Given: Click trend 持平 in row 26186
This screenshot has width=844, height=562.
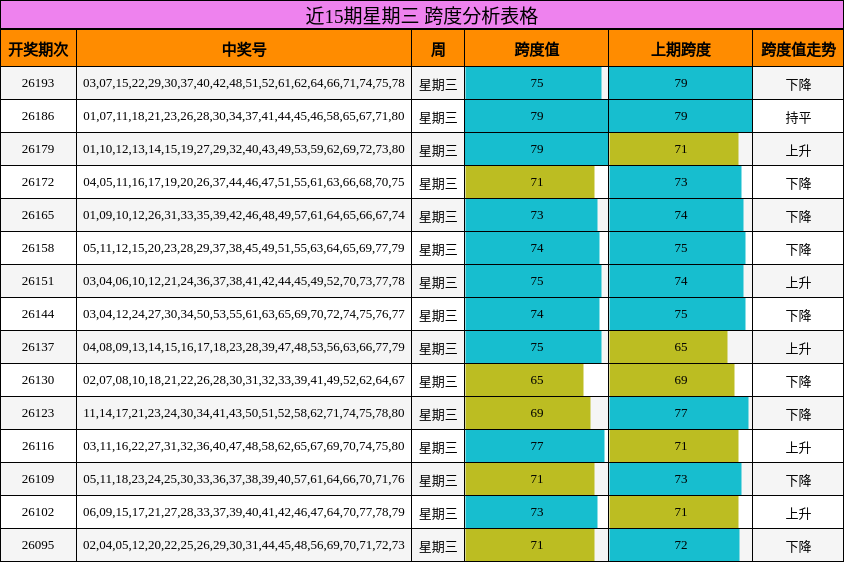Looking at the screenshot, I should pyautogui.click(x=798, y=117).
